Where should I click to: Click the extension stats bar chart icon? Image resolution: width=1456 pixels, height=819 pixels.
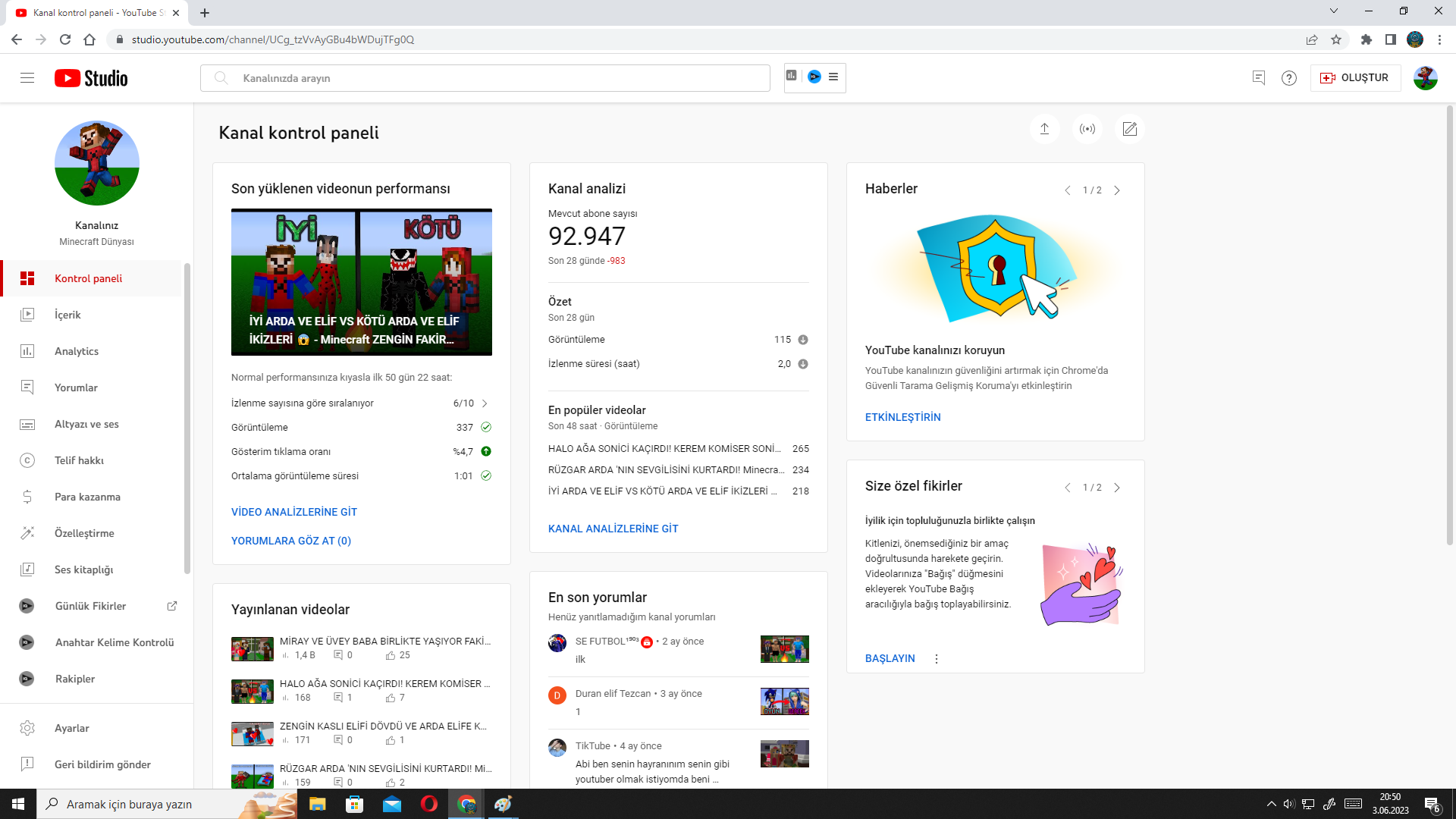point(792,76)
